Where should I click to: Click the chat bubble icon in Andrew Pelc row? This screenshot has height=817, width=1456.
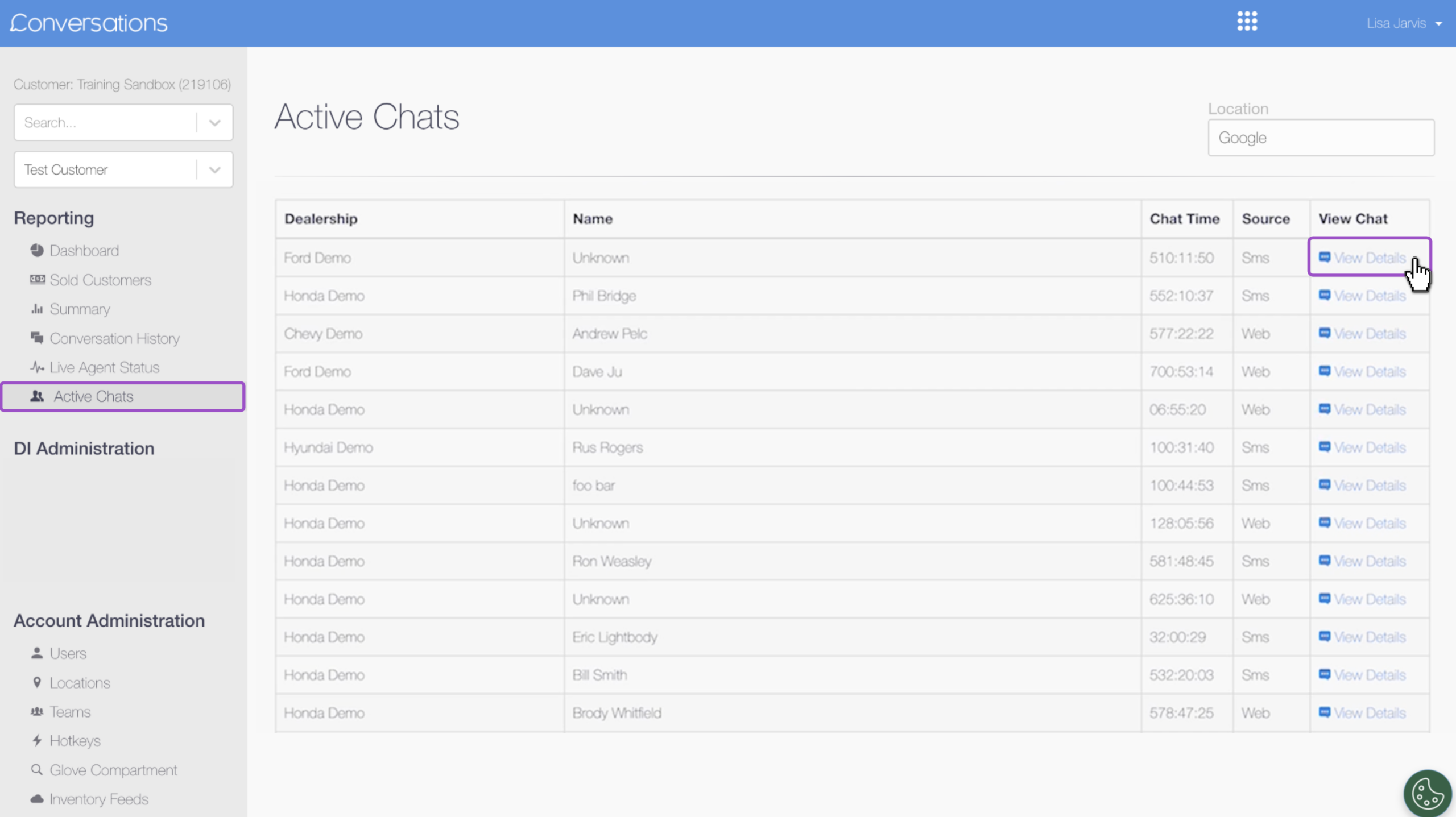point(1325,333)
